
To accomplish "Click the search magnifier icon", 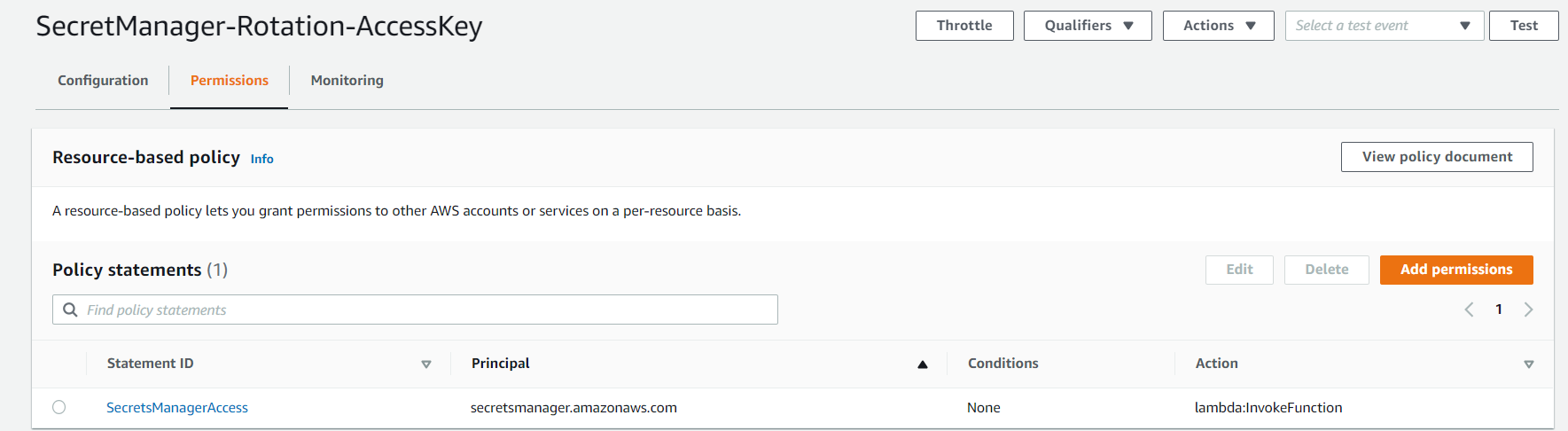I will pyautogui.click(x=70, y=310).
